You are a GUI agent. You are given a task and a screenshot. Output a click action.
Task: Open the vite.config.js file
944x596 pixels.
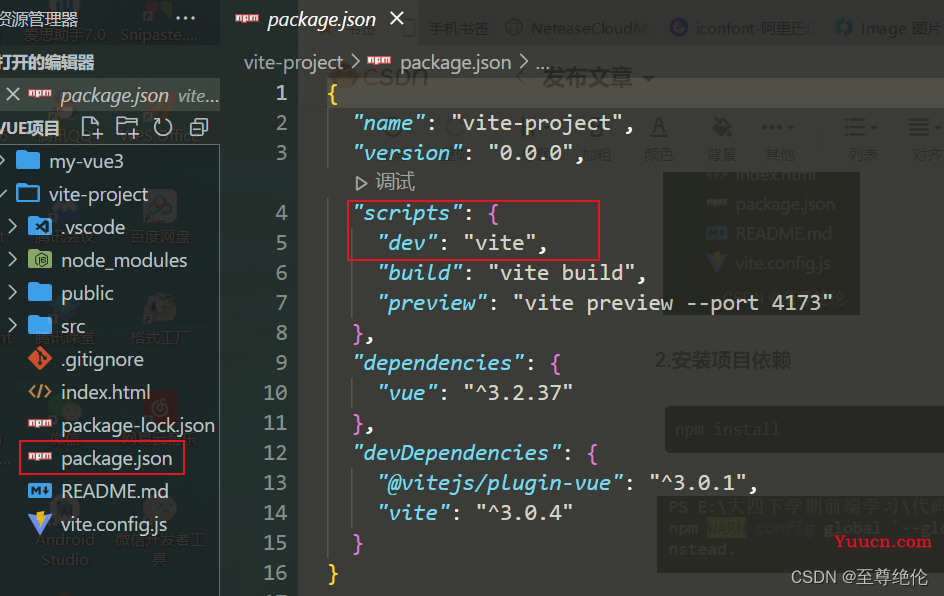[x=114, y=524]
